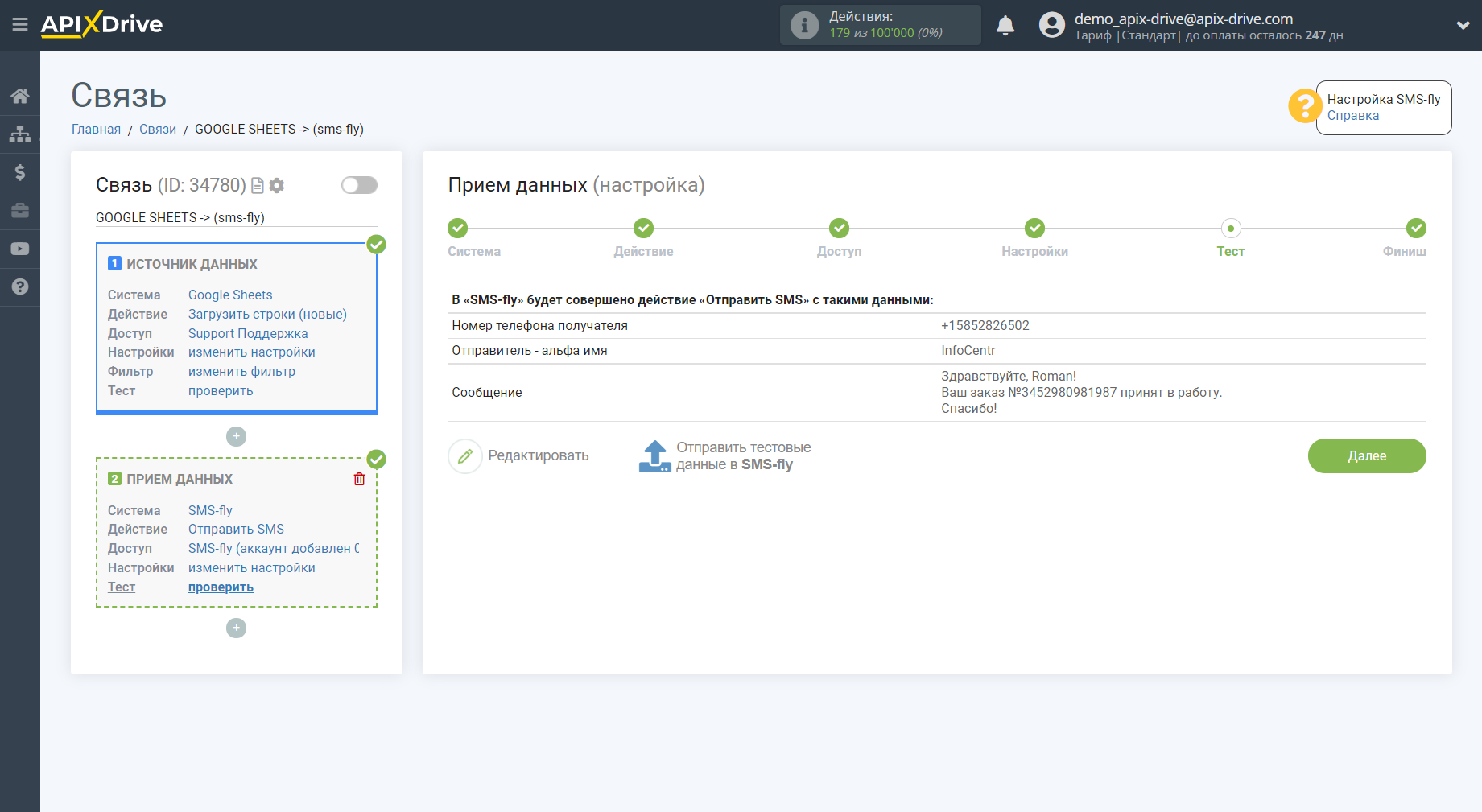The image size is (1482, 812).
Task: Open Support Поддержка access link
Action: coord(248,334)
